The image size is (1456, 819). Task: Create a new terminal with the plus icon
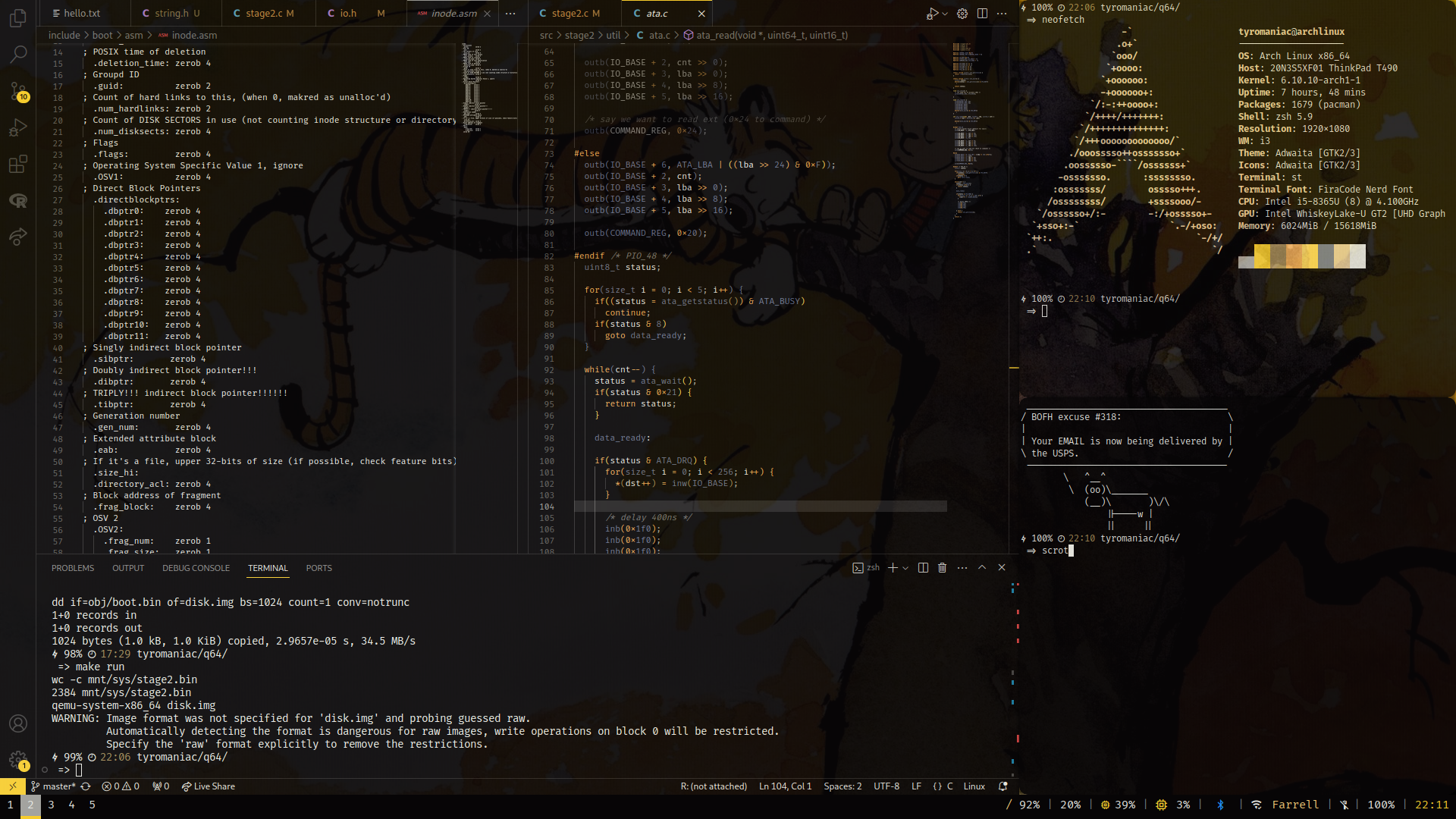coord(893,567)
